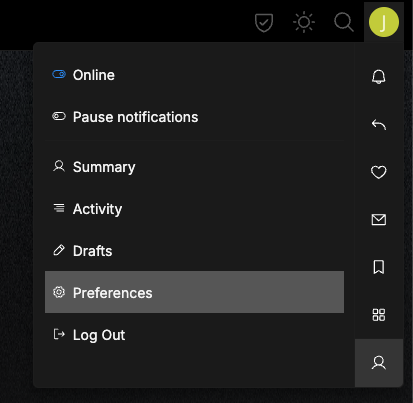413x403 pixels.
Task: Open the Activity menu item
Action: [194, 209]
